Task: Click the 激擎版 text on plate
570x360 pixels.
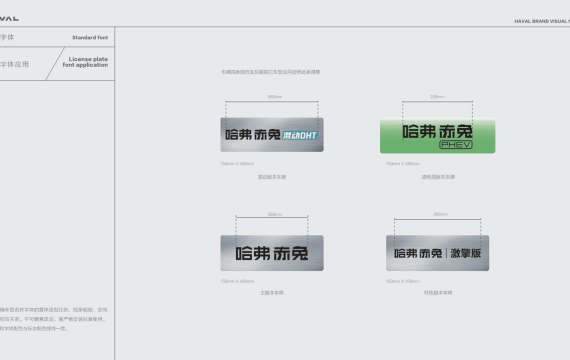Action: click(x=466, y=253)
